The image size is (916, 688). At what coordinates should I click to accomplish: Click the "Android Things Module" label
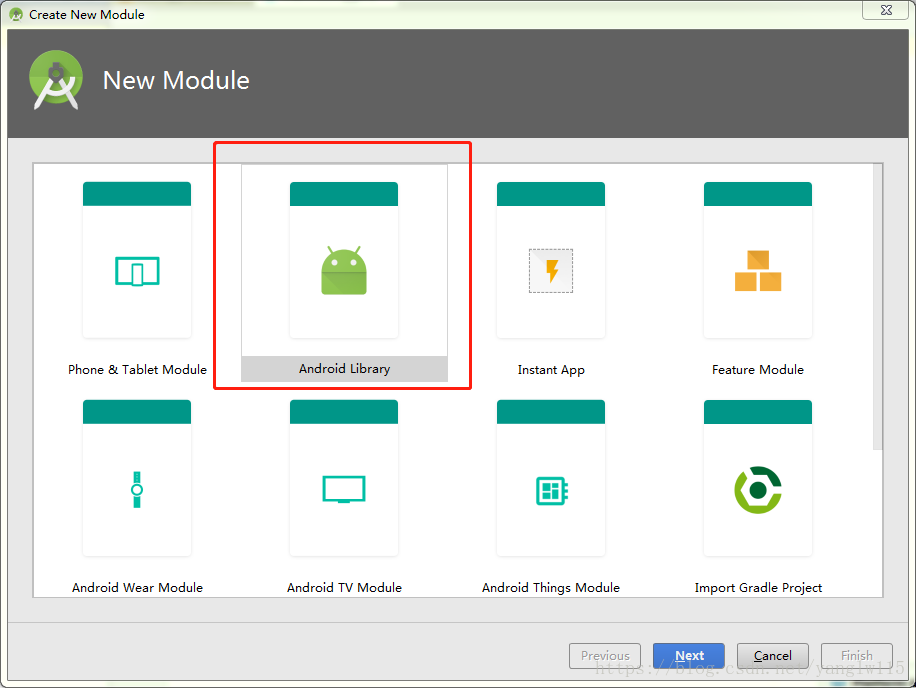pos(551,588)
